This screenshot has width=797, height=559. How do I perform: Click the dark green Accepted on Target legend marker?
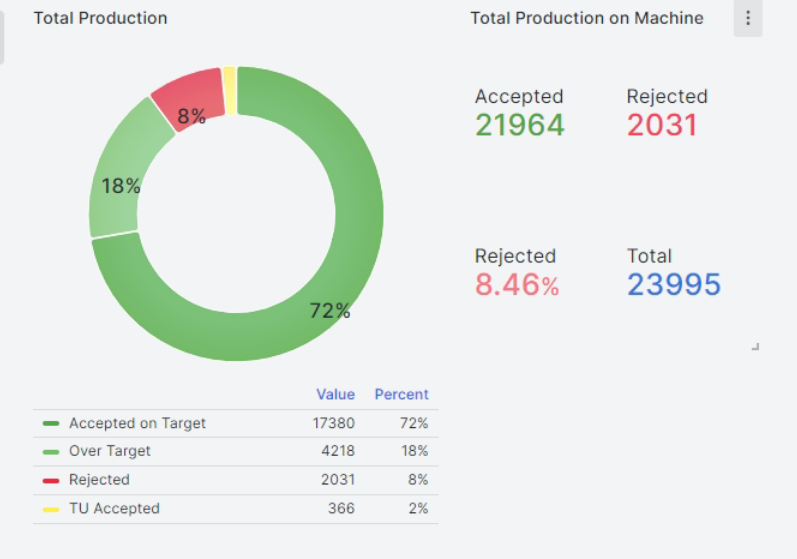(51, 424)
